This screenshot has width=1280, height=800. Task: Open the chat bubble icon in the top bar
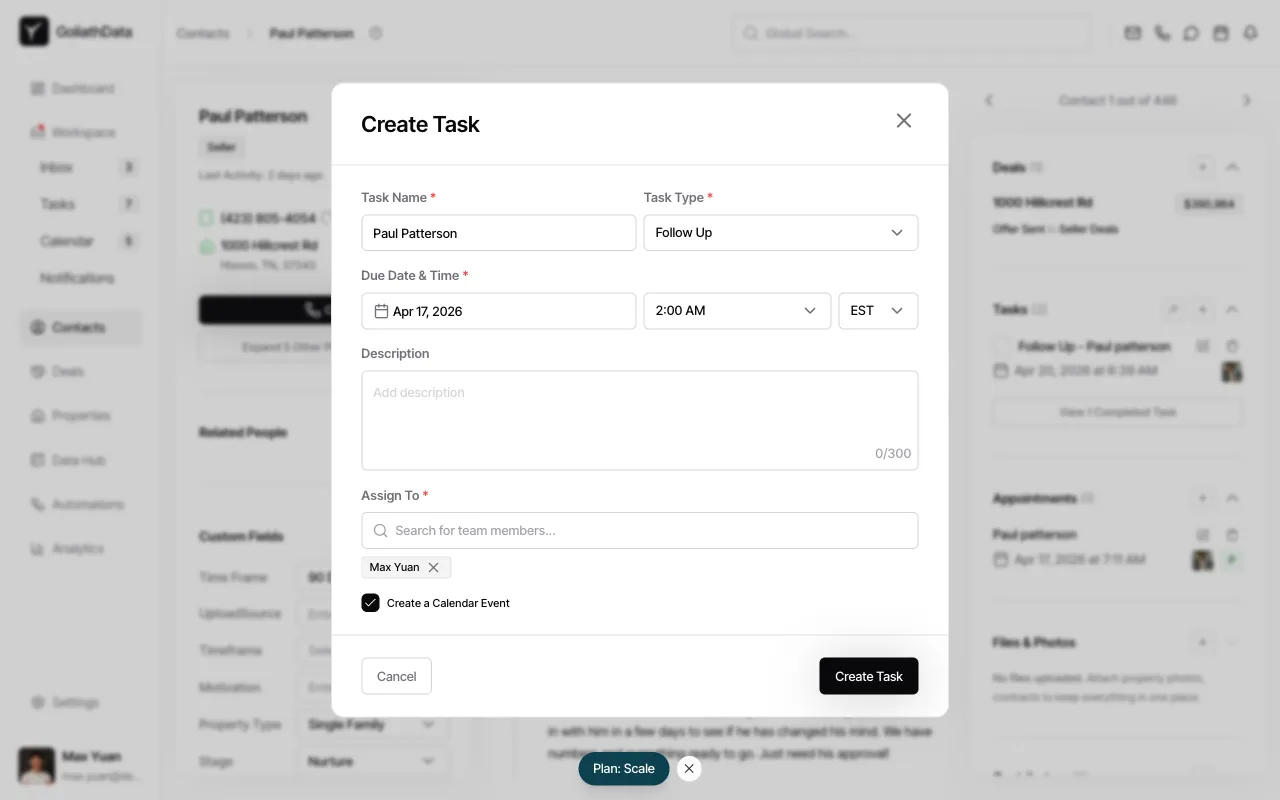tap(1191, 33)
